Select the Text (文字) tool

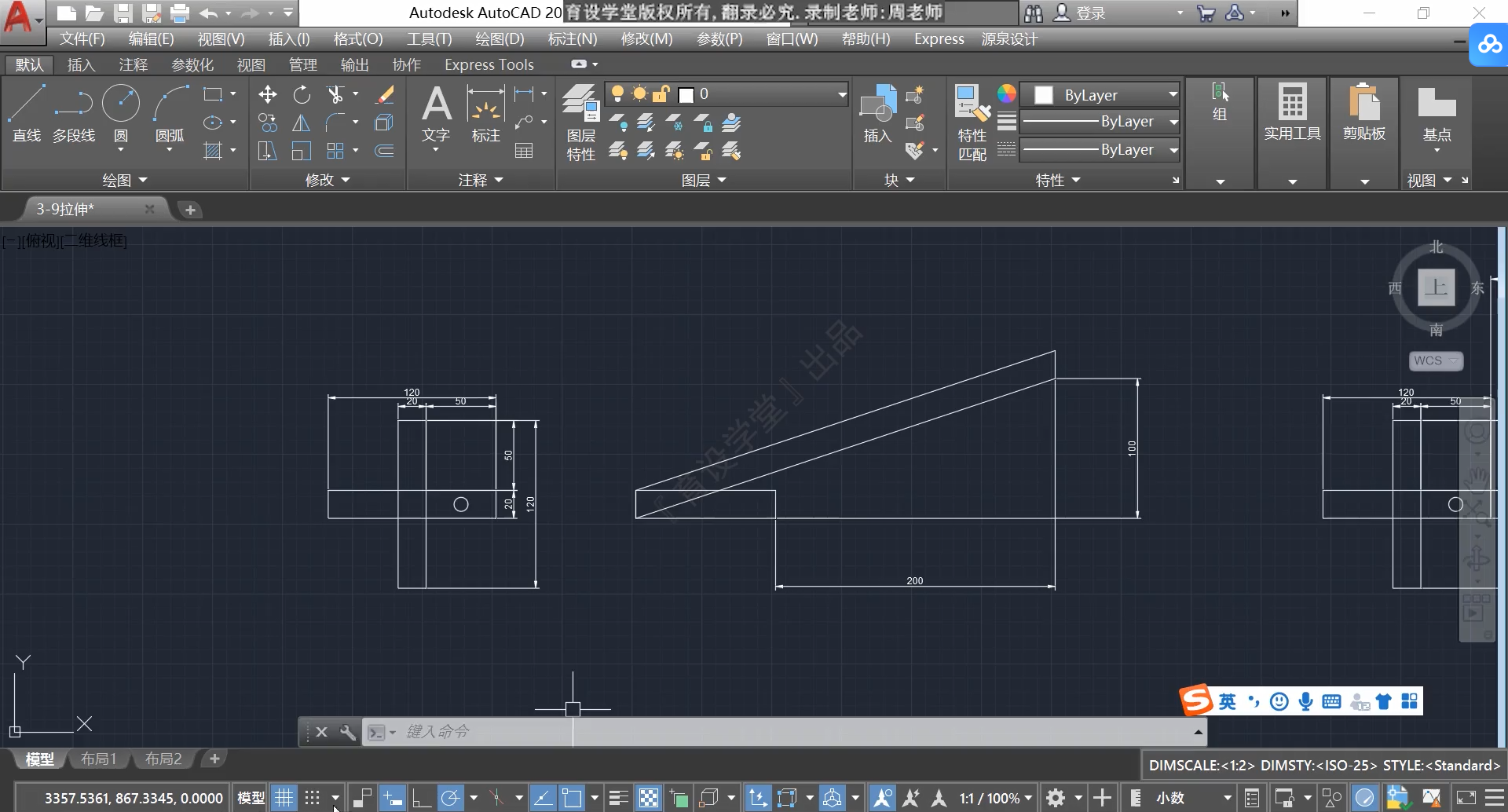(x=436, y=114)
